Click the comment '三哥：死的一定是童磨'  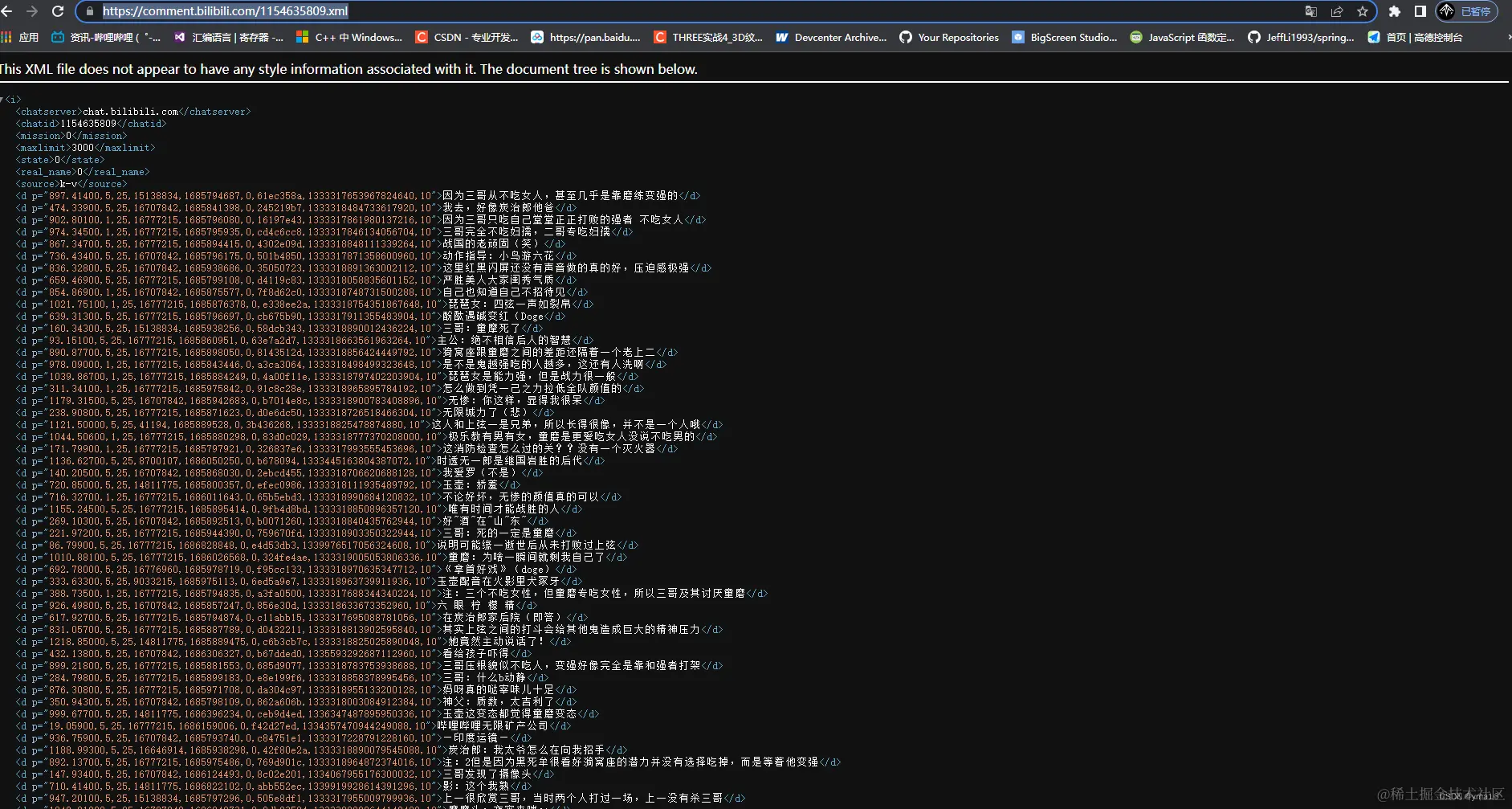[499, 533]
